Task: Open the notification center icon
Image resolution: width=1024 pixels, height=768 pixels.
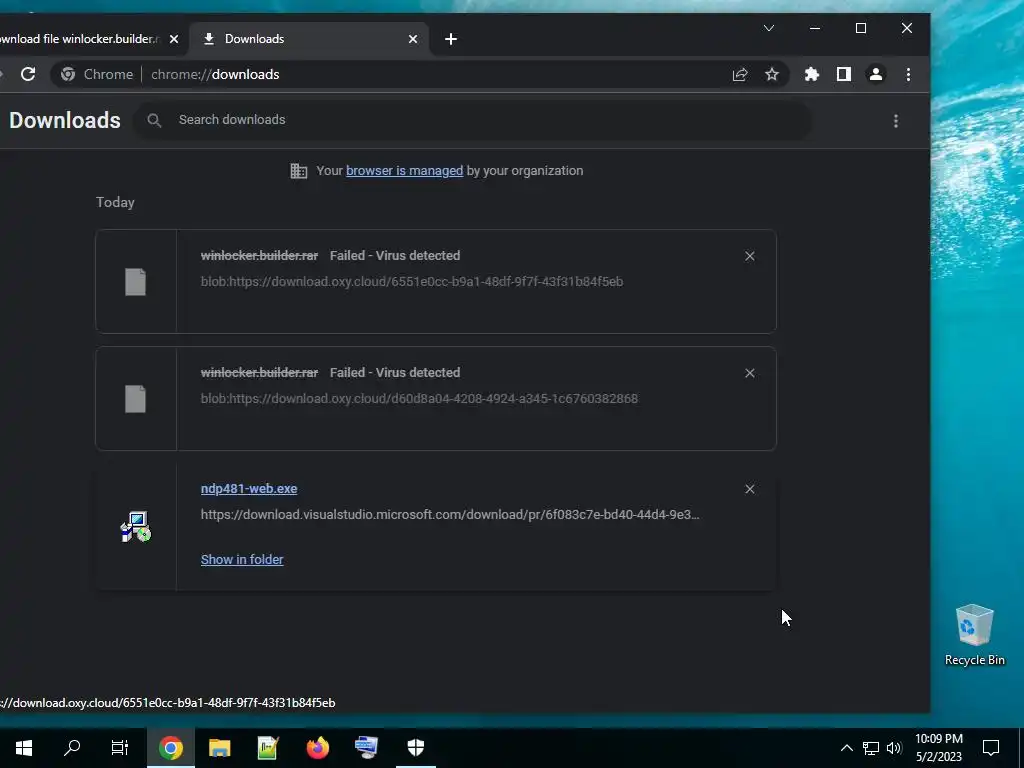Action: tap(991, 748)
